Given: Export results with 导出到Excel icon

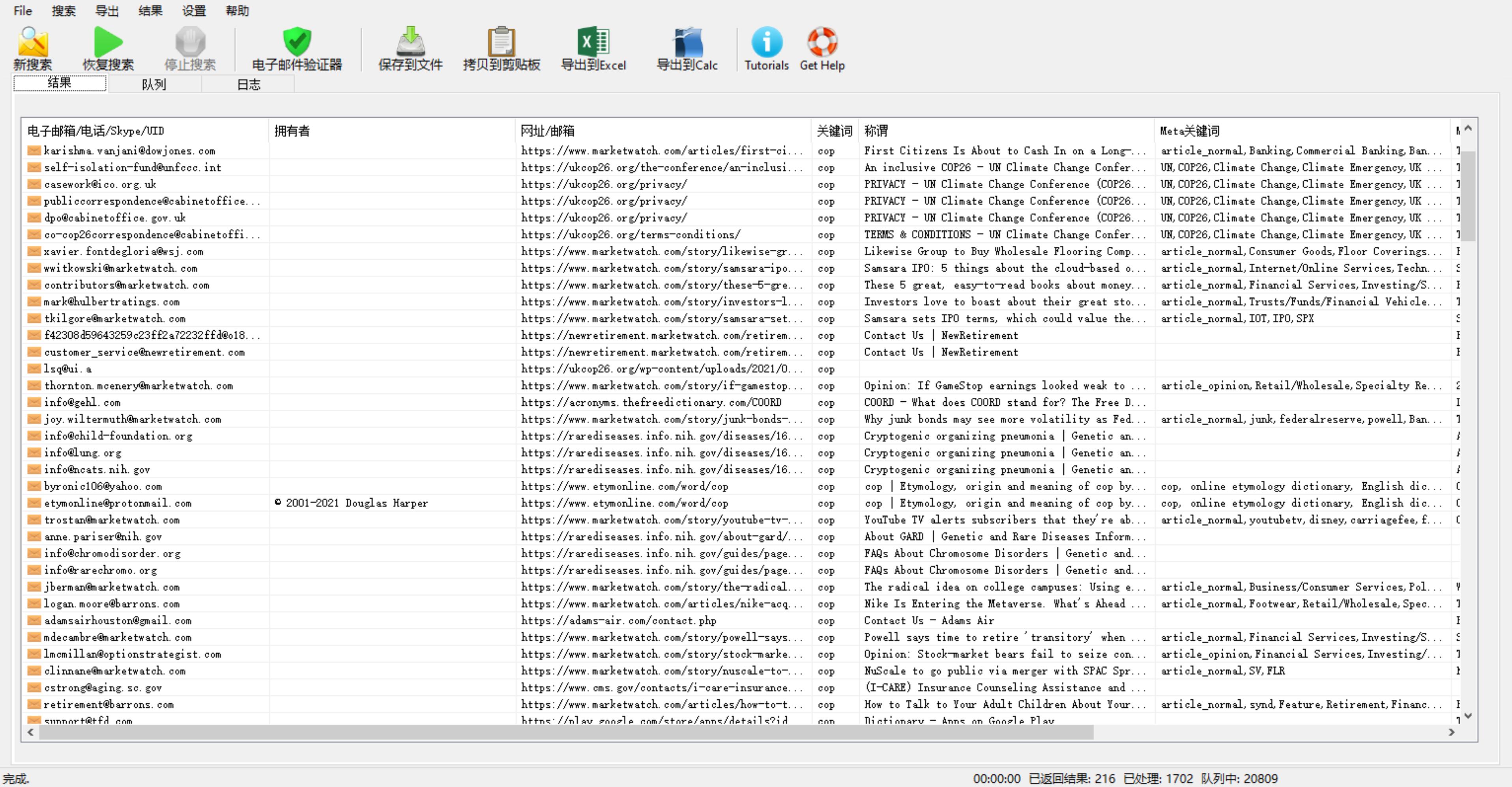Looking at the screenshot, I should click(593, 41).
